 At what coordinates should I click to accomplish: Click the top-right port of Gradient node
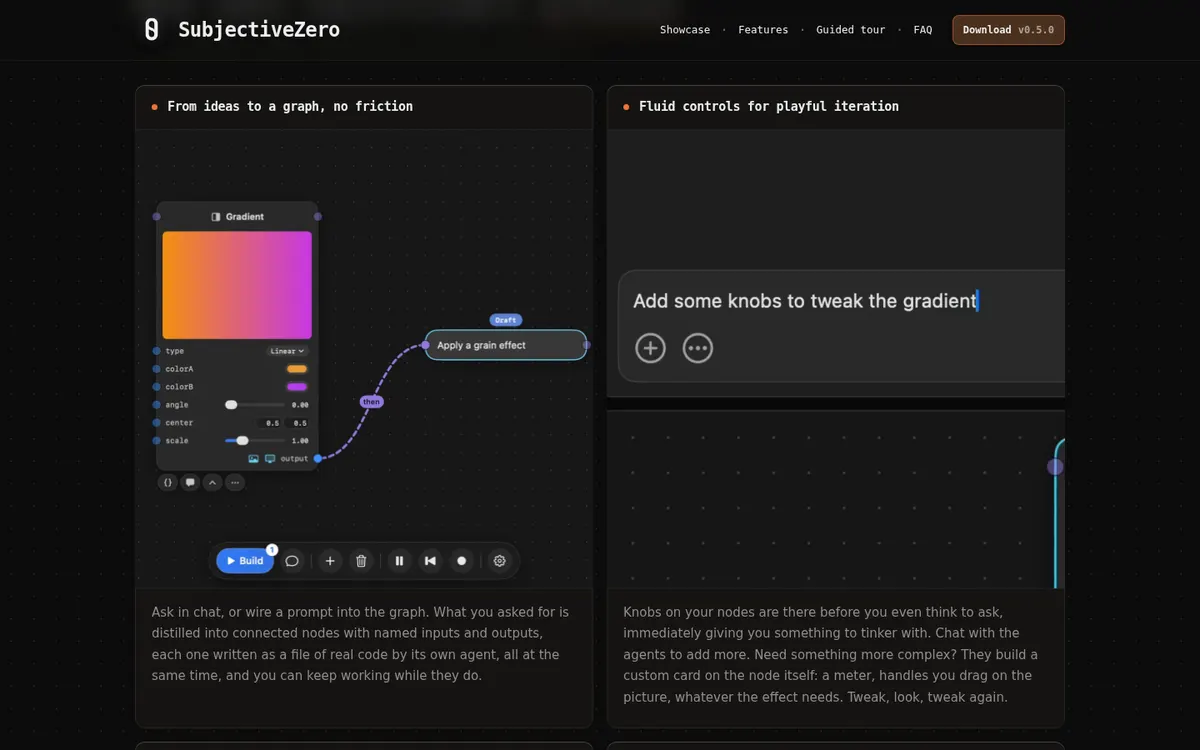pos(318,216)
